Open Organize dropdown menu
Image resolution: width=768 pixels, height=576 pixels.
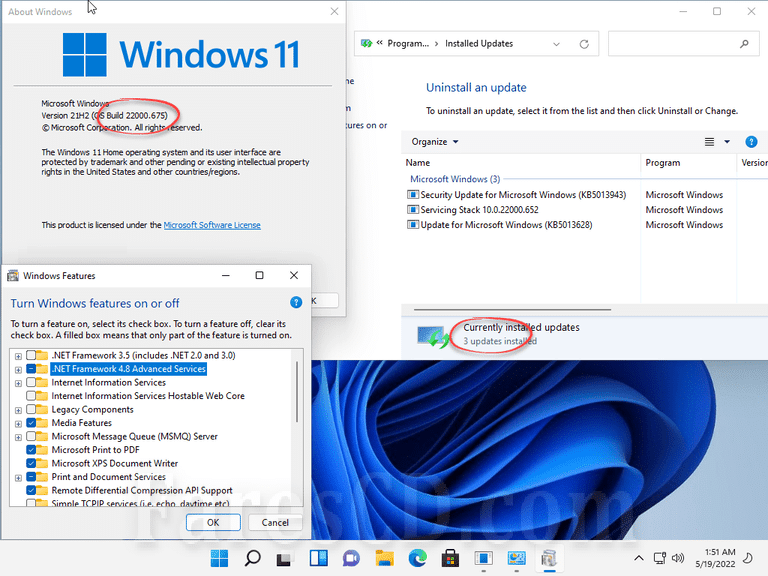click(434, 142)
